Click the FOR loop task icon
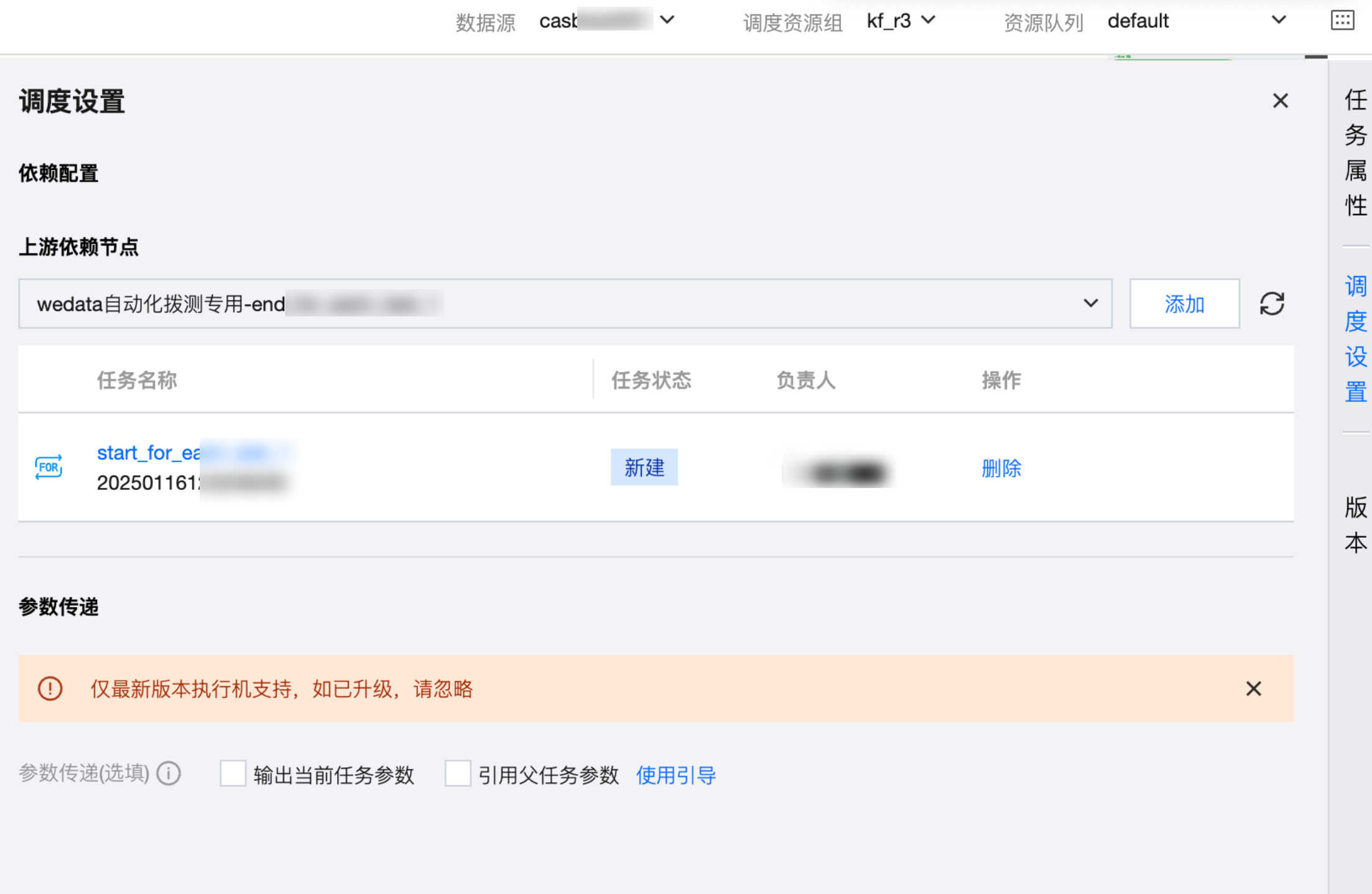The width and height of the screenshot is (1372, 894). [49, 467]
